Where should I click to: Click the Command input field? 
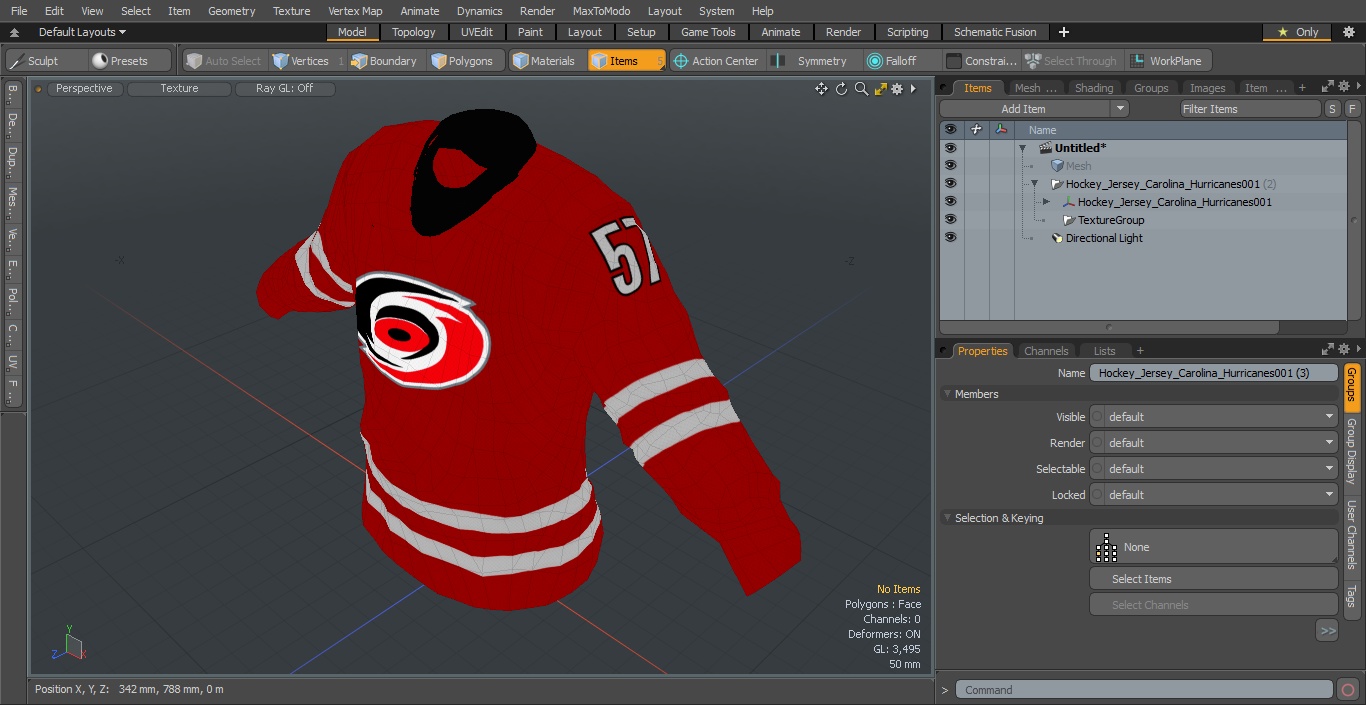(x=1144, y=689)
